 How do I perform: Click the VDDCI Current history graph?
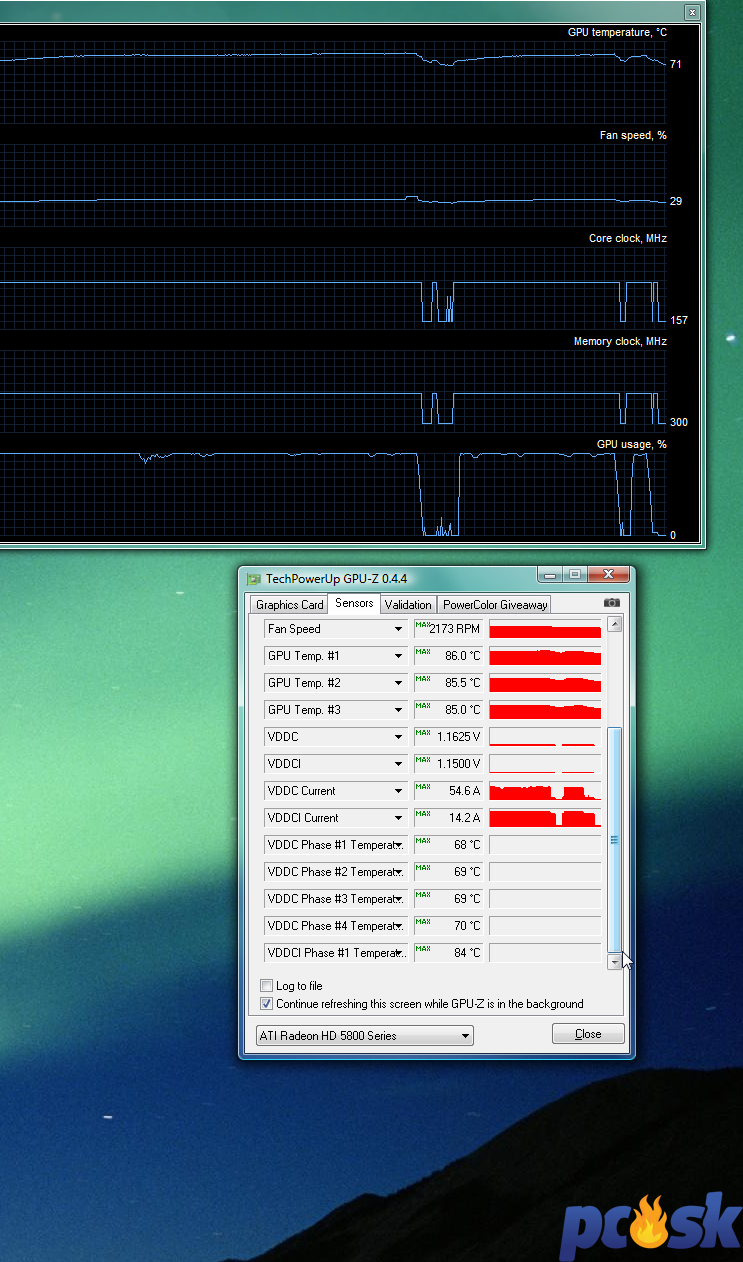[x=545, y=818]
